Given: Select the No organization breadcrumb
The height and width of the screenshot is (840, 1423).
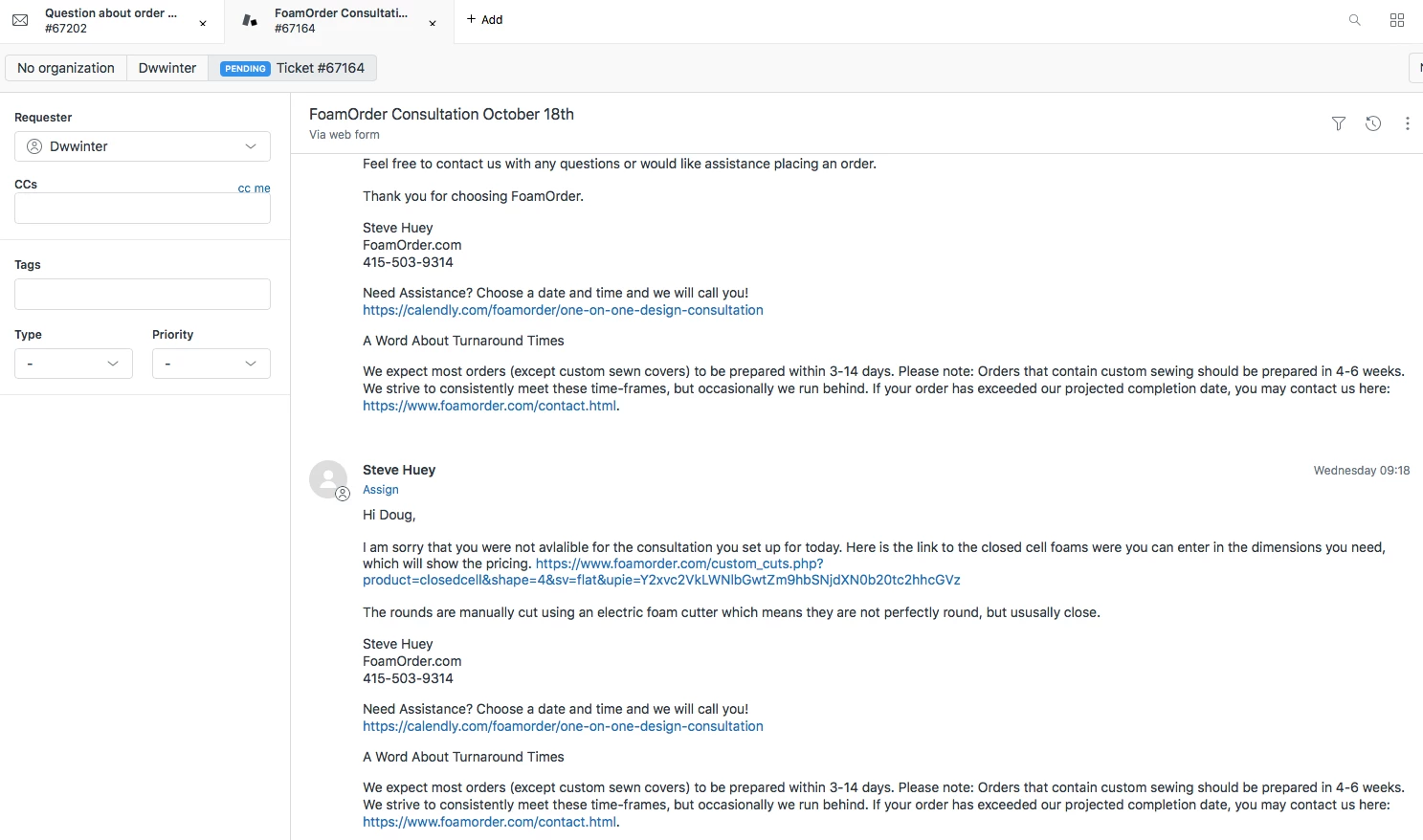Looking at the screenshot, I should click(x=66, y=68).
